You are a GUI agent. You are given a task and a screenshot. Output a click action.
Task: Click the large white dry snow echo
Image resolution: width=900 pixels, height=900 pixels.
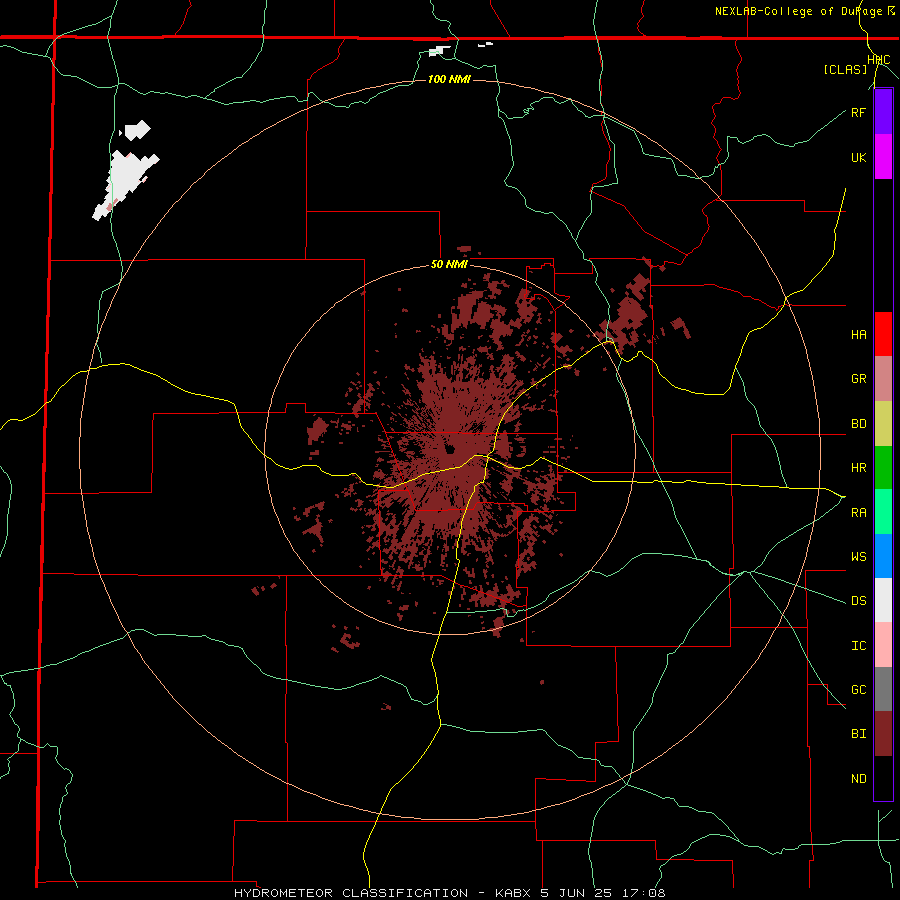(125, 184)
